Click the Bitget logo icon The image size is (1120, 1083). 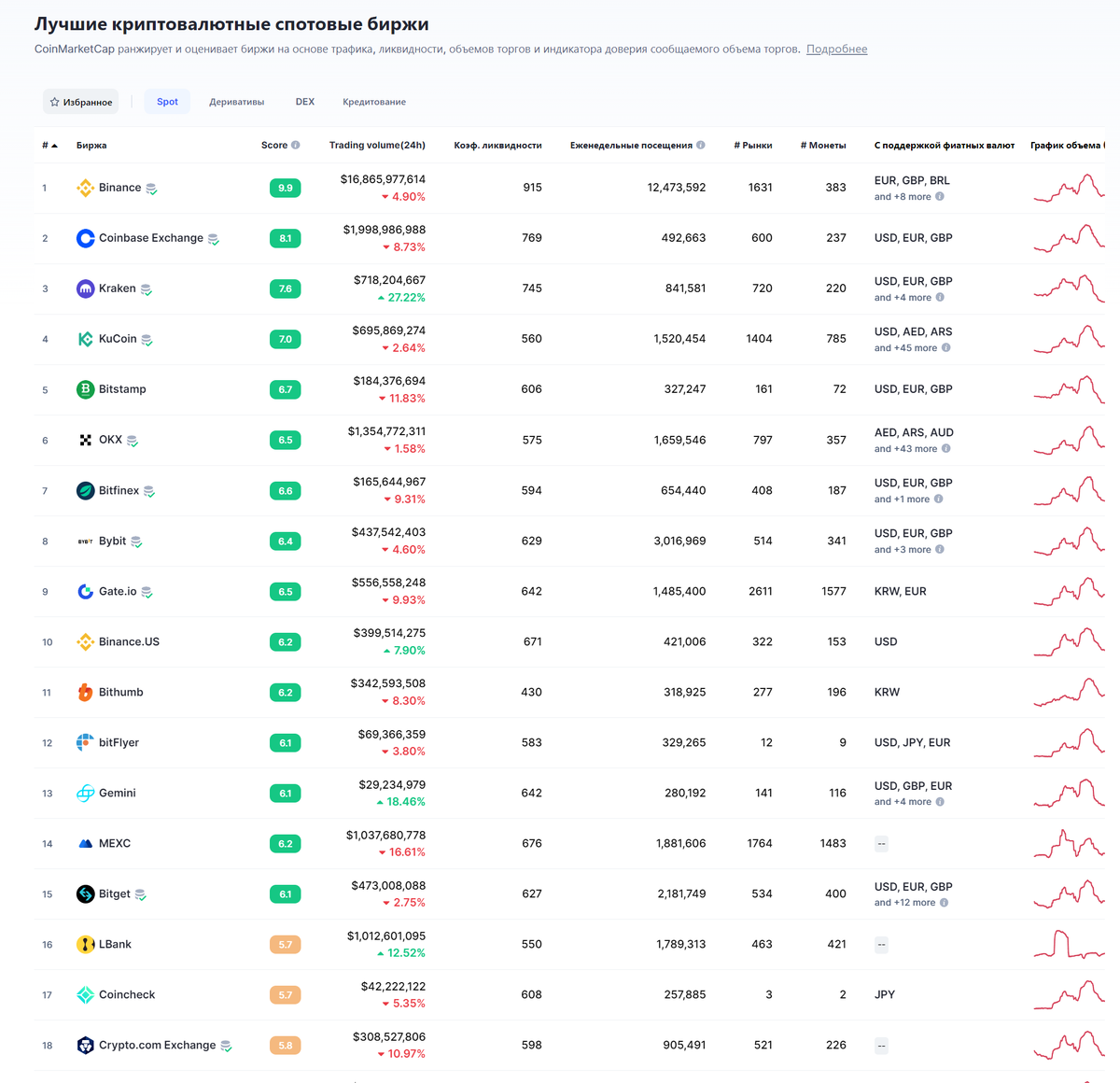coord(85,893)
